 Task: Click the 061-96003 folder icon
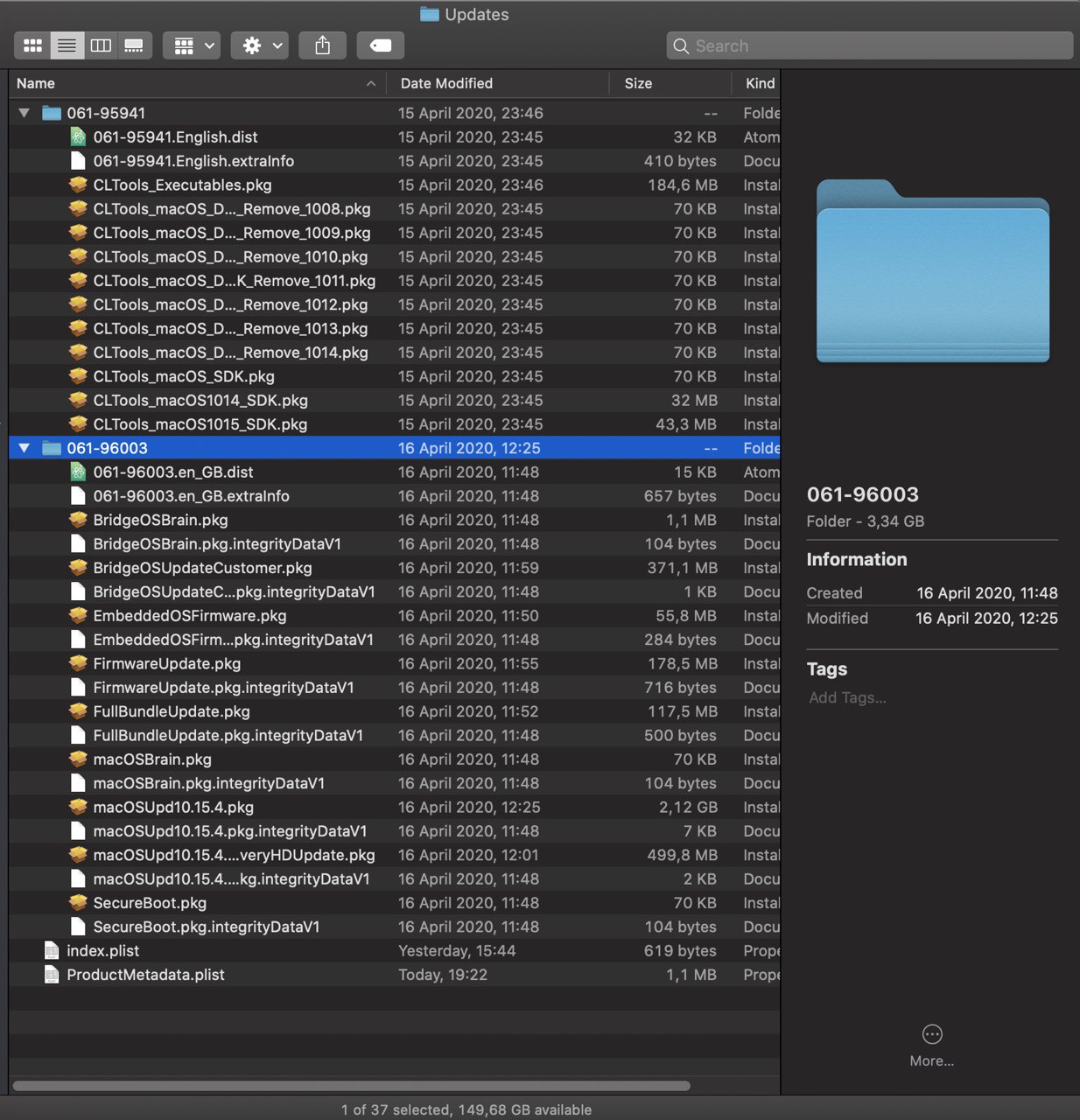coord(52,448)
